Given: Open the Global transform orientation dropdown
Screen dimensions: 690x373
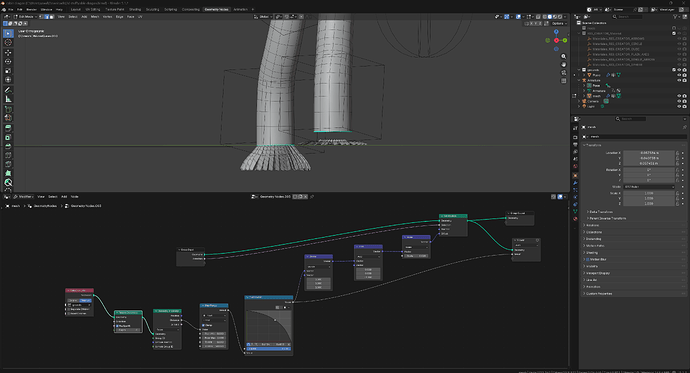Looking at the screenshot, I should [x=264, y=17].
